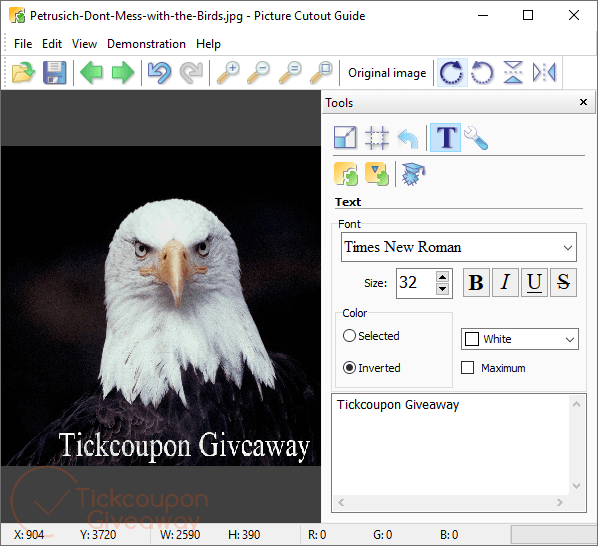Open the Demonstration menu
Viewport: 598px width, 546px height.
[146, 44]
